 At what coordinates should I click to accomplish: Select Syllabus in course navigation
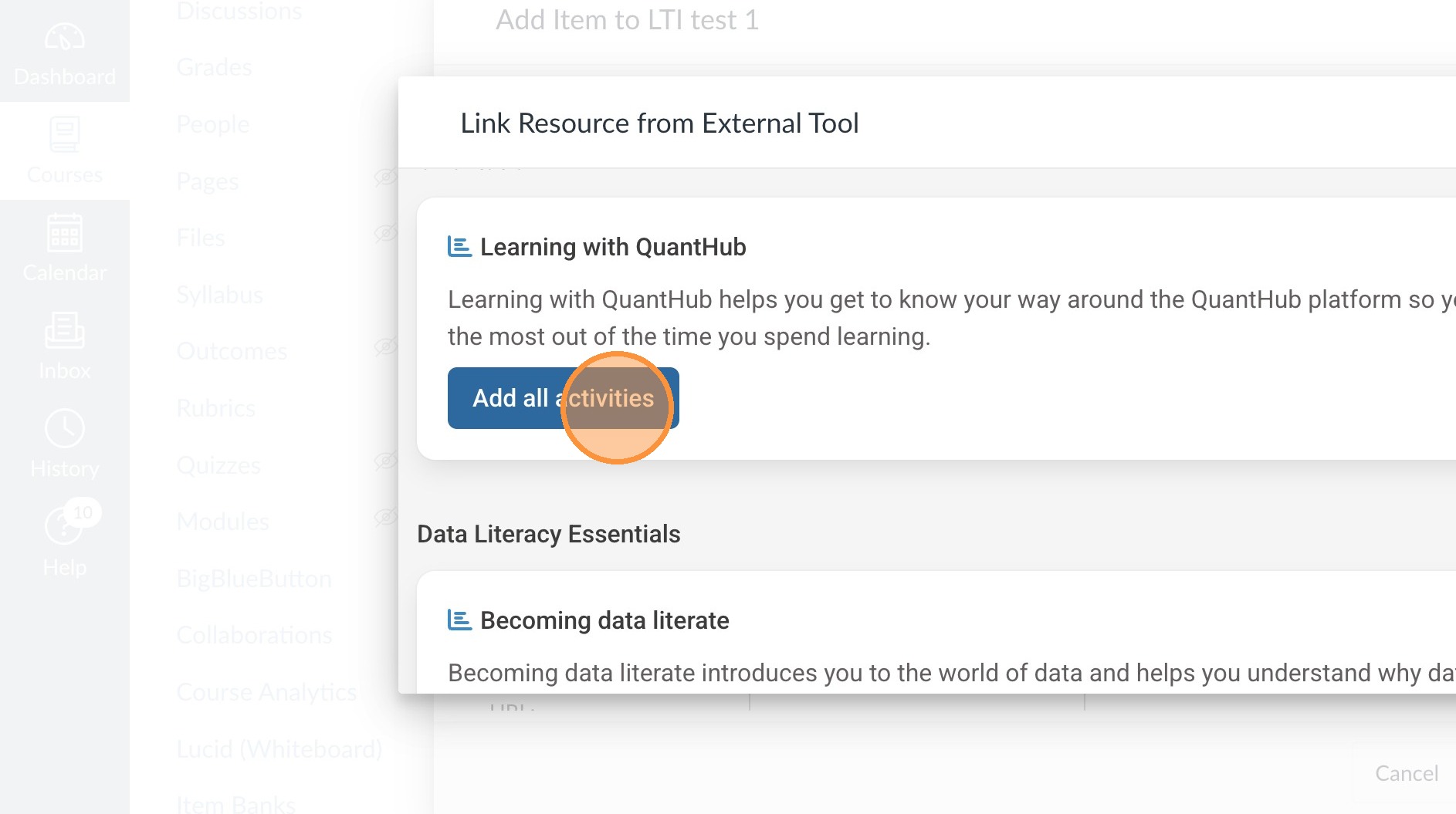(x=219, y=295)
